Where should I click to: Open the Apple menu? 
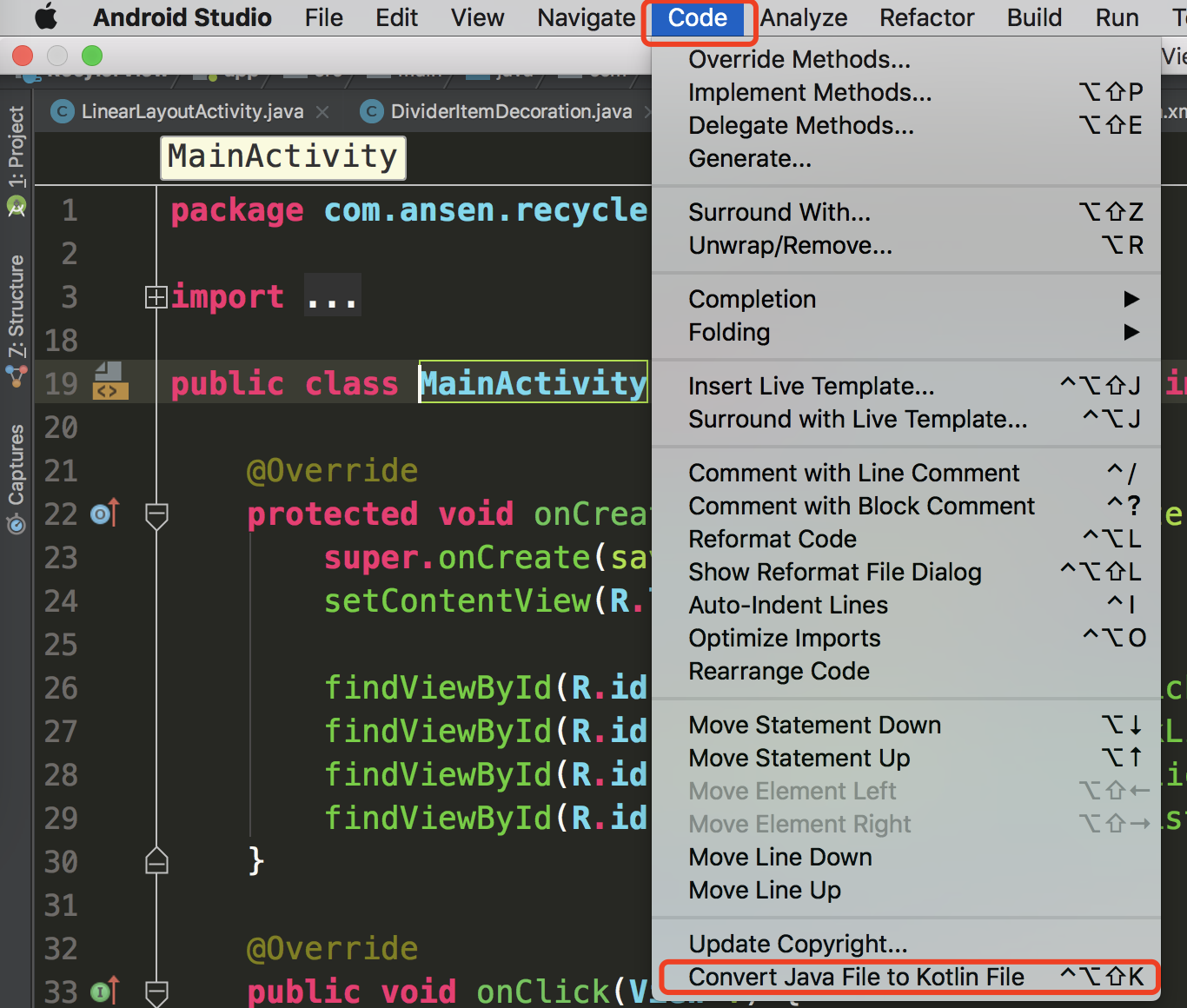45,17
